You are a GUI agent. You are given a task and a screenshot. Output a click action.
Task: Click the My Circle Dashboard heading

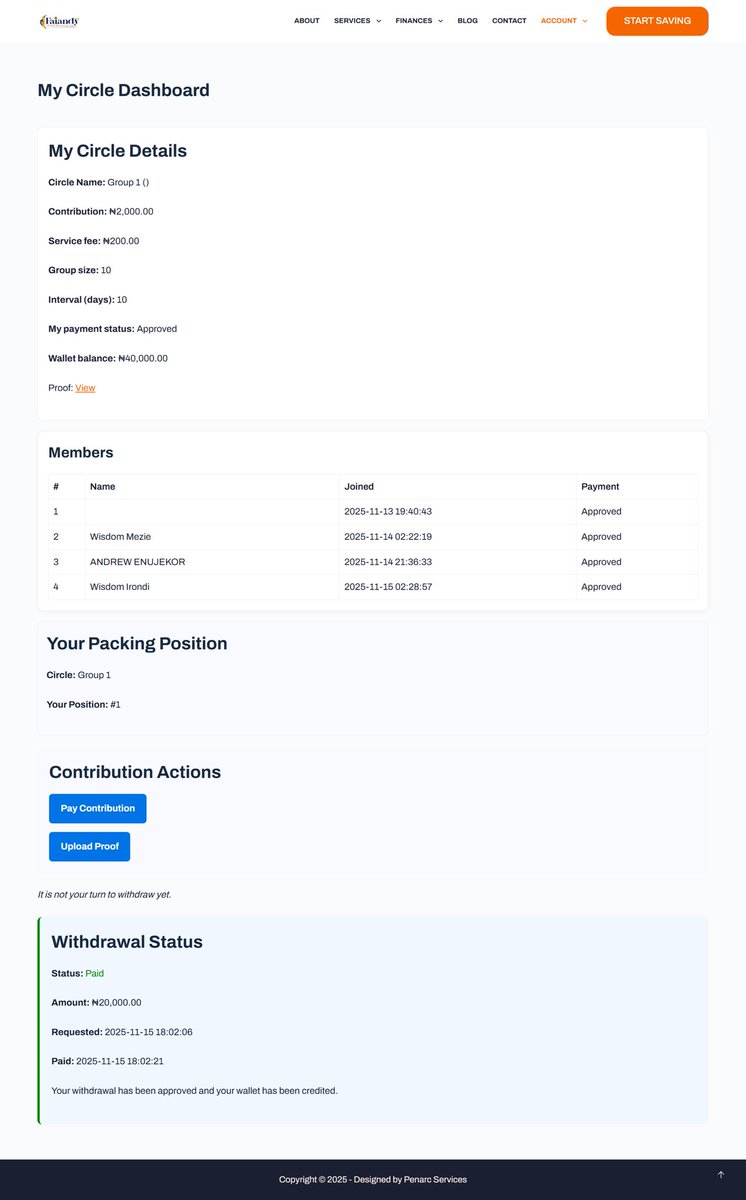point(124,90)
